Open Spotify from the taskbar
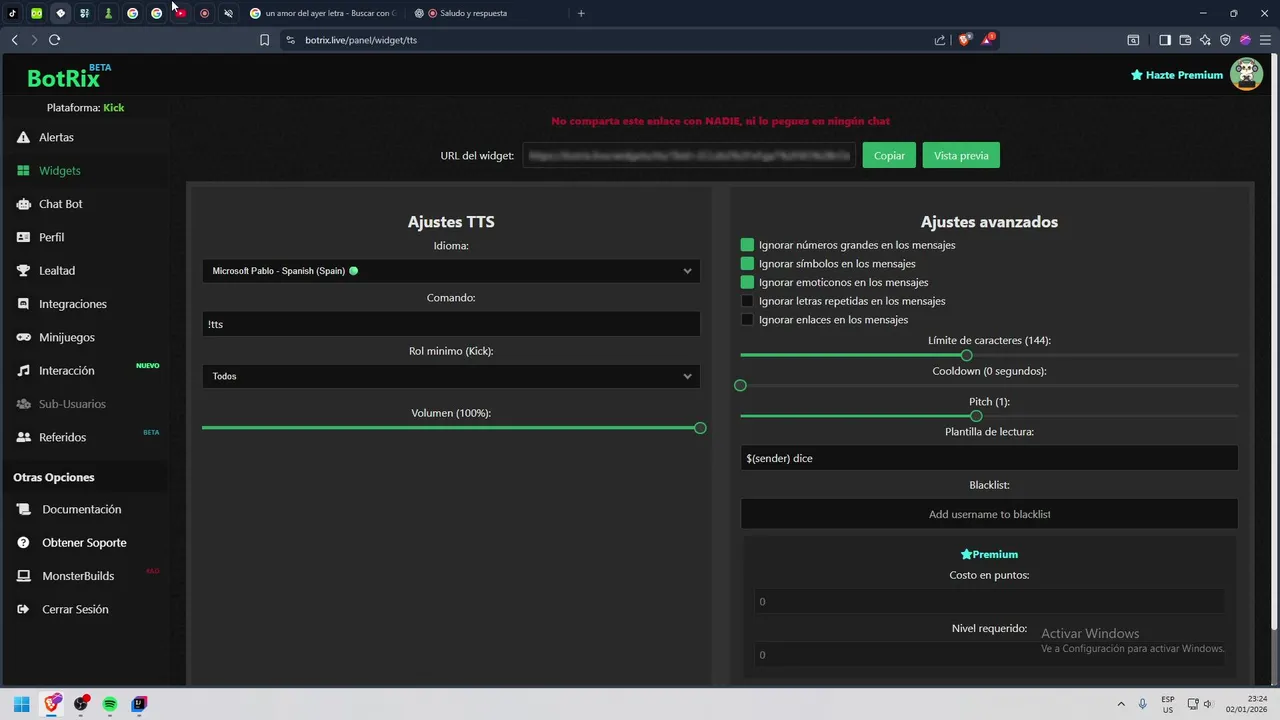 pyautogui.click(x=110, y=704)
